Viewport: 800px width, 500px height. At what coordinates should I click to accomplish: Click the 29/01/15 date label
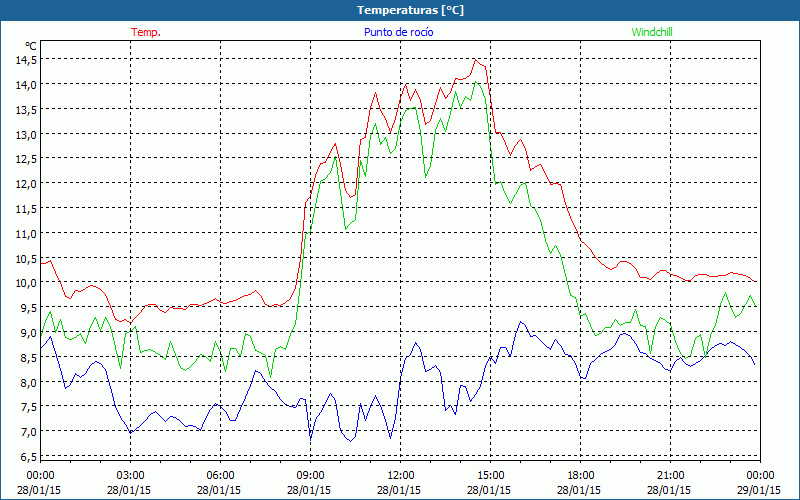(x=759, y=490)
